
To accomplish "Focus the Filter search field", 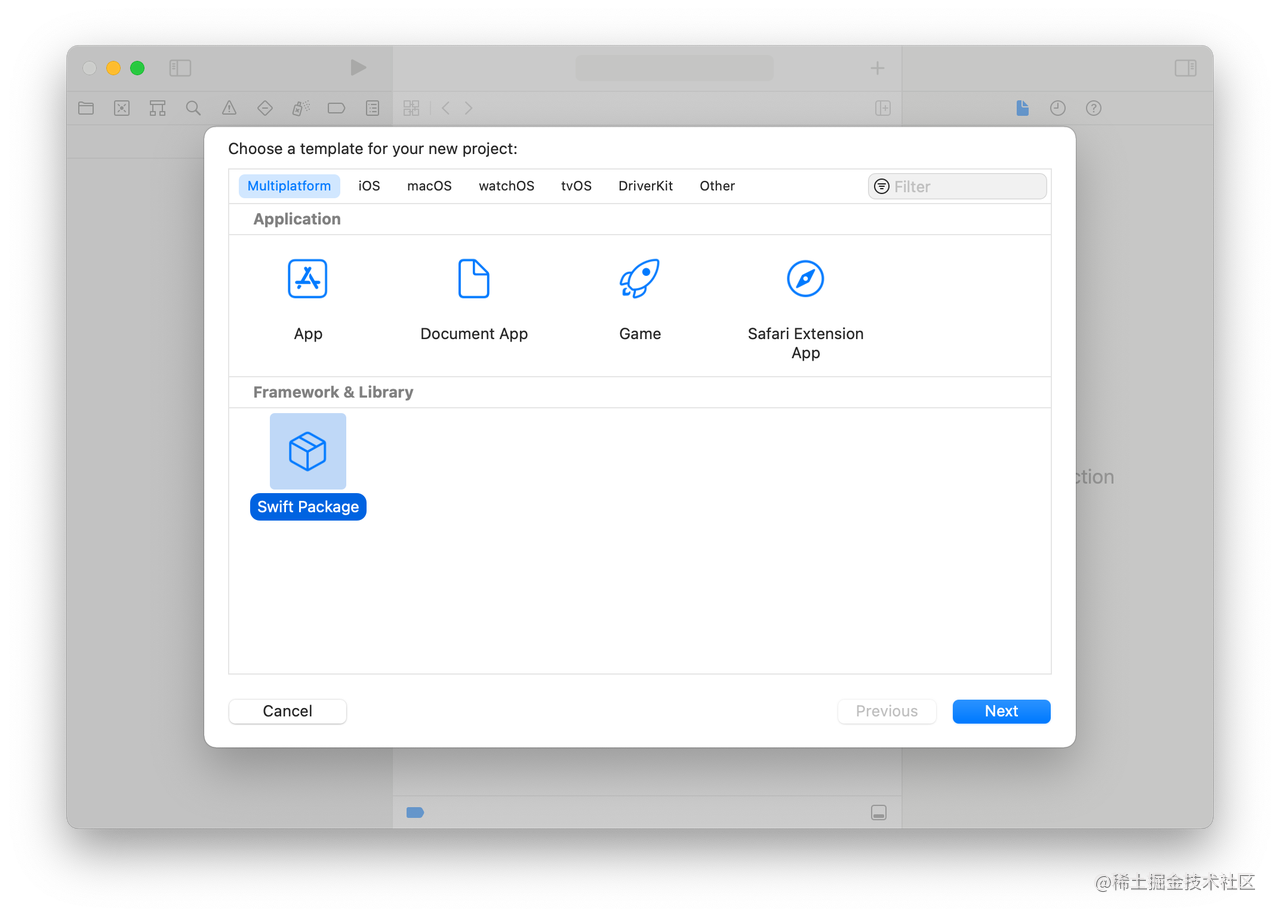I will [x=958, y=186].
